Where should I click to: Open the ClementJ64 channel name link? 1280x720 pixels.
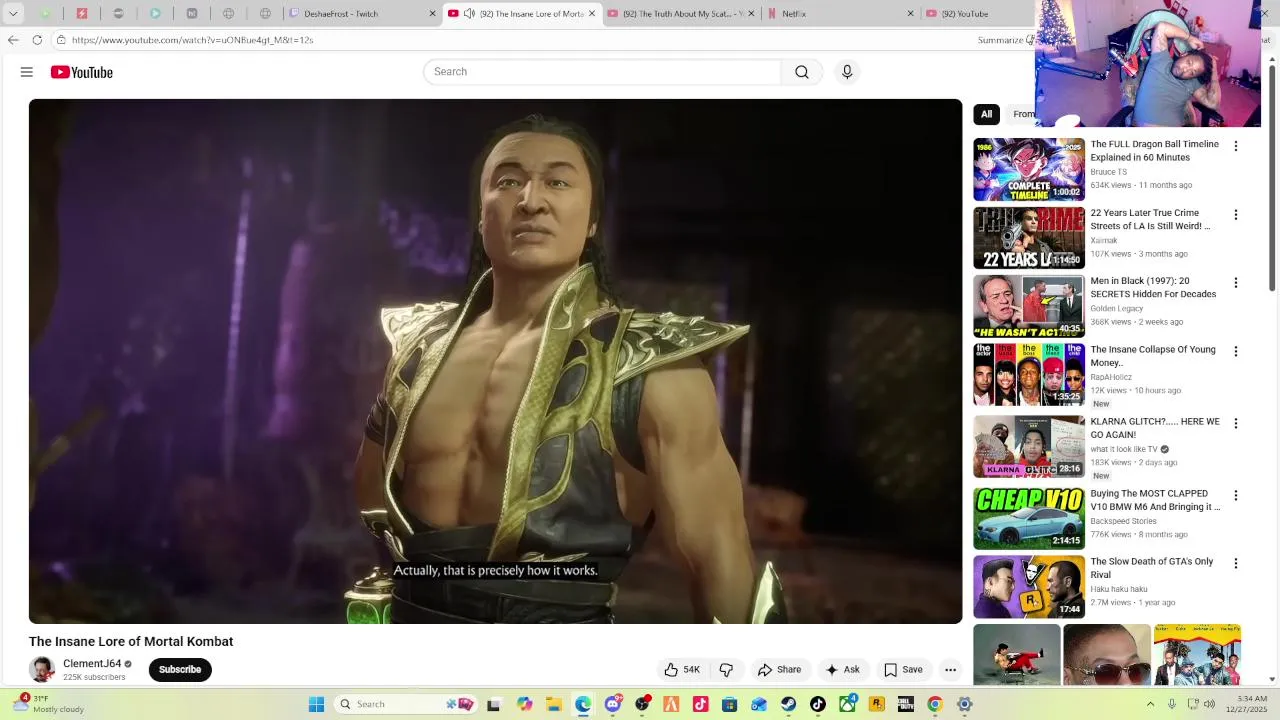point(92,664)
